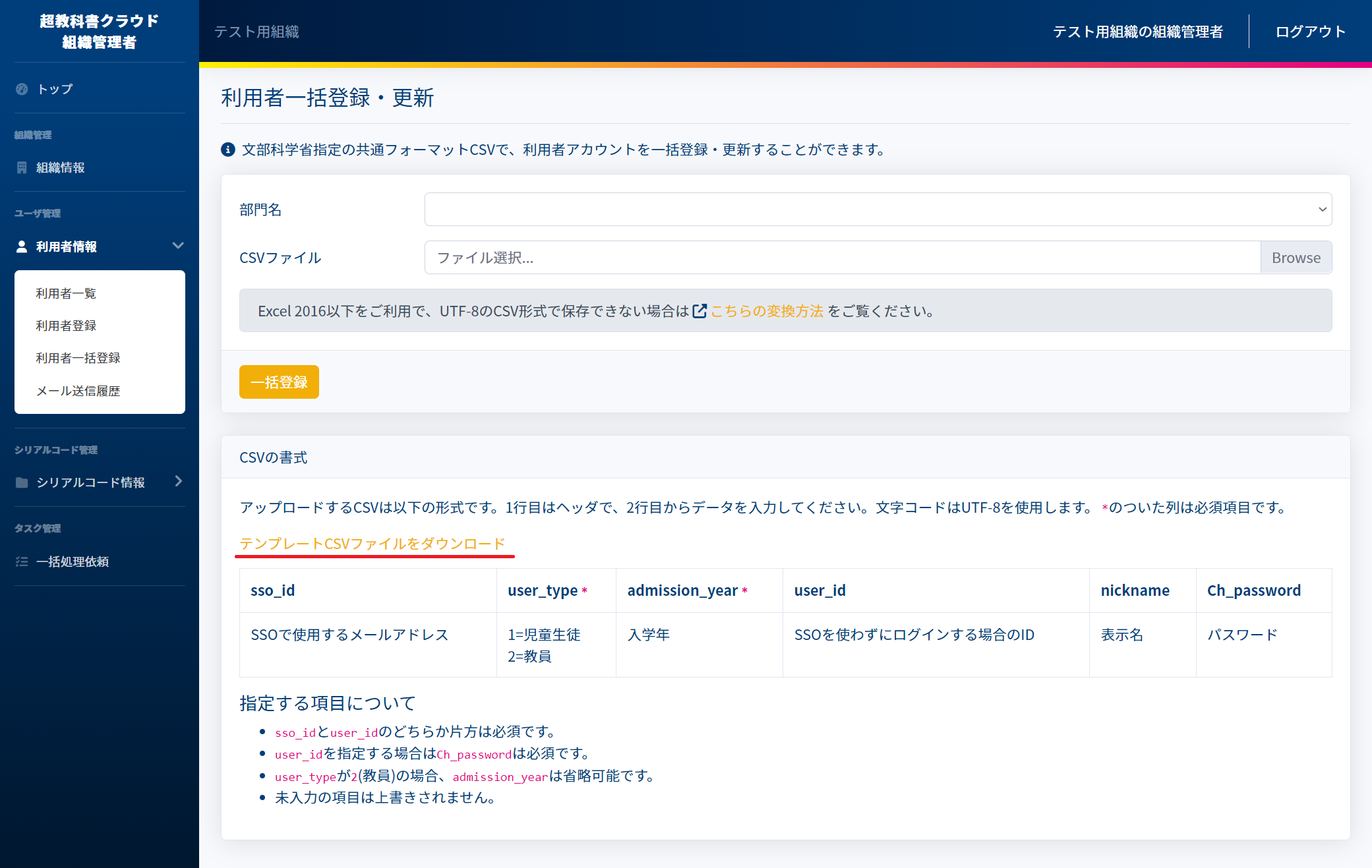This screenshot has height=868, width=1372.
Task: Download the テンプレートCSVファイル link
Action: [373, 544]
